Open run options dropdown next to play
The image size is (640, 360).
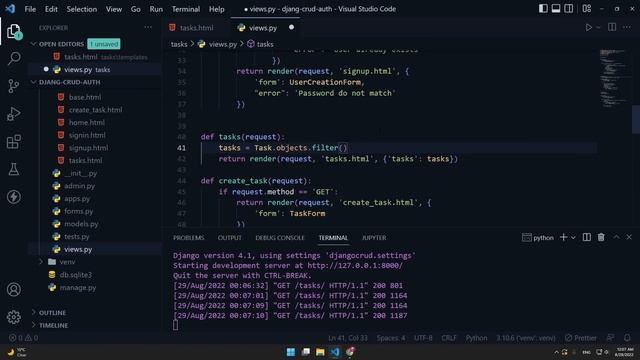[x=598, y=28]
